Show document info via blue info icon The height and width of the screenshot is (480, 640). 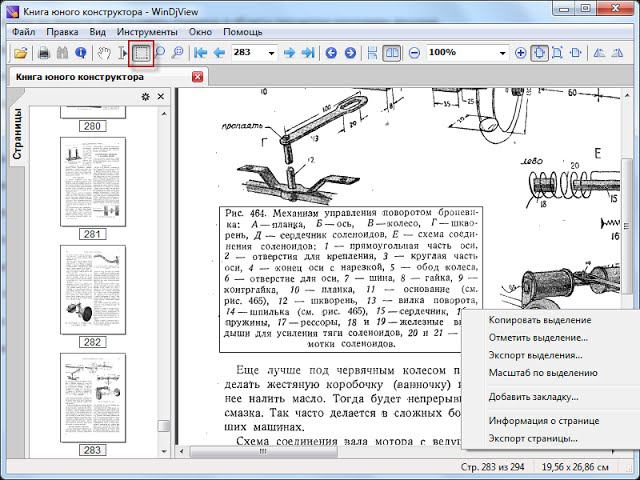click(80, 53)
